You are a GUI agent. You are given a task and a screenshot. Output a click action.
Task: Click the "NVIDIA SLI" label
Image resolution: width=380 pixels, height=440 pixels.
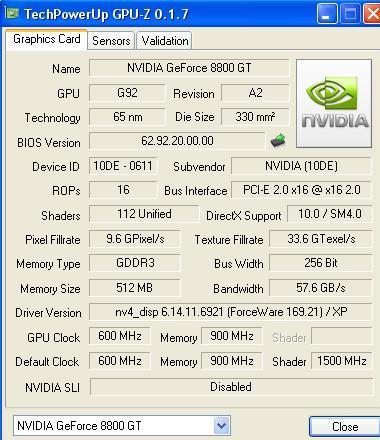tap(52, 387)
